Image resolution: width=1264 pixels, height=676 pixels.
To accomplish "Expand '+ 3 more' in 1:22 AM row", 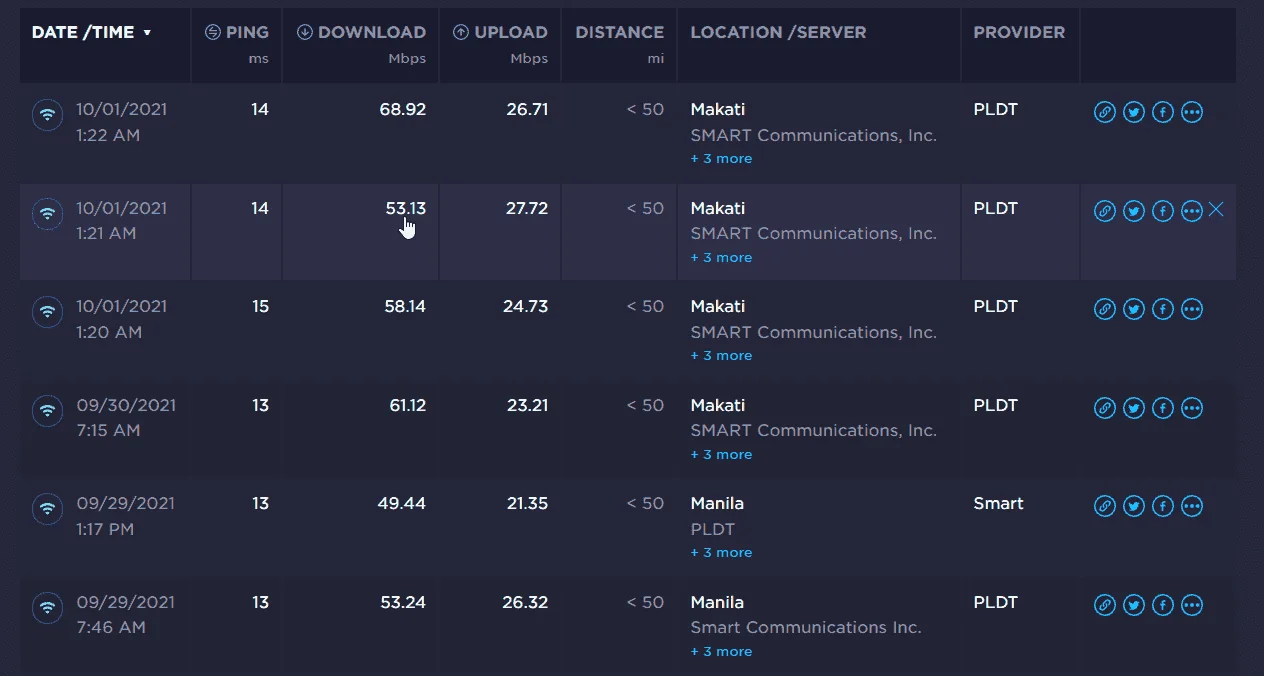I will pyautogui.click(x=721, y=159).
